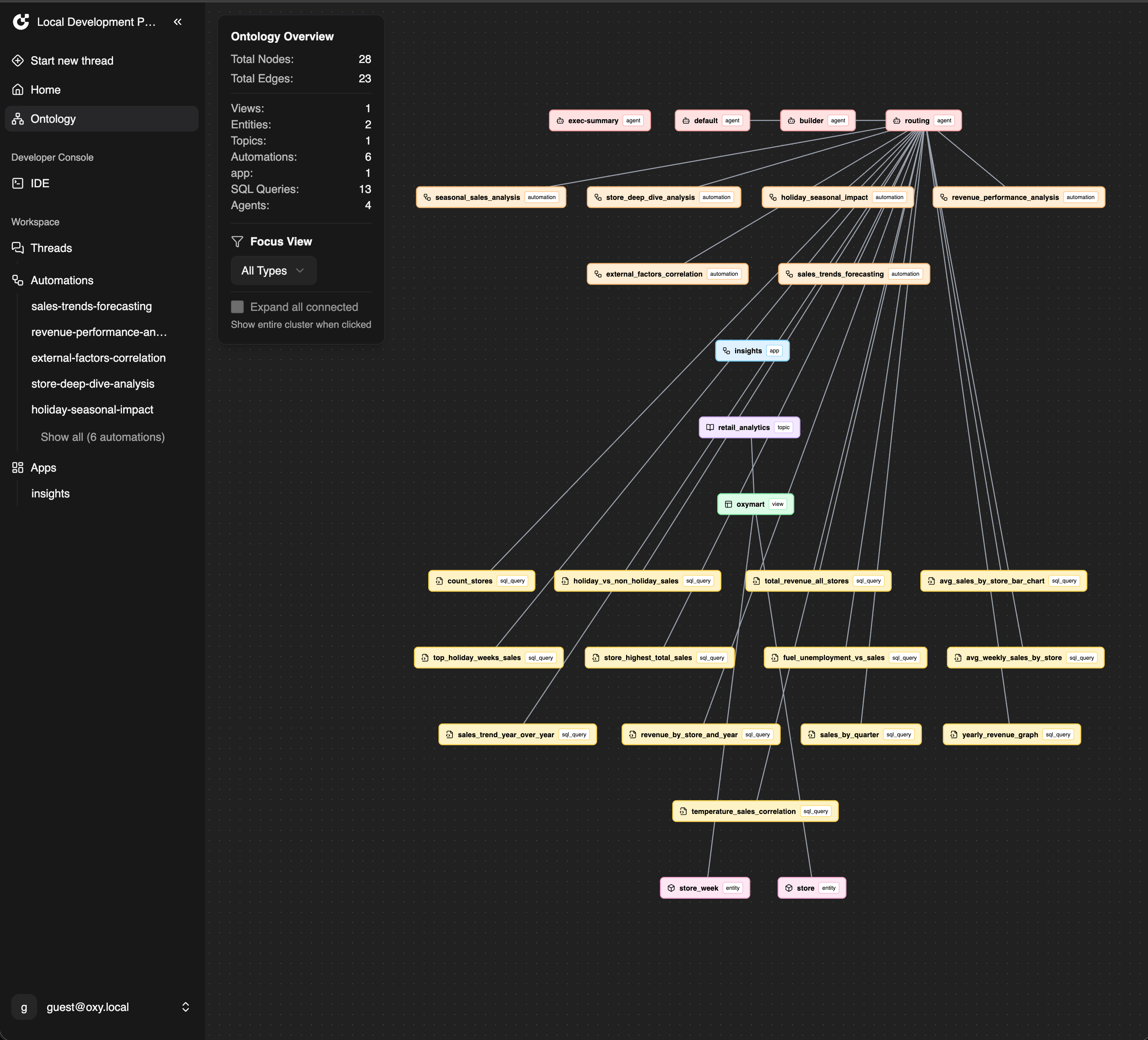Go to Home in sidebar
This screenshot has height=1040, width=1148.
click(x=46, y=89)
